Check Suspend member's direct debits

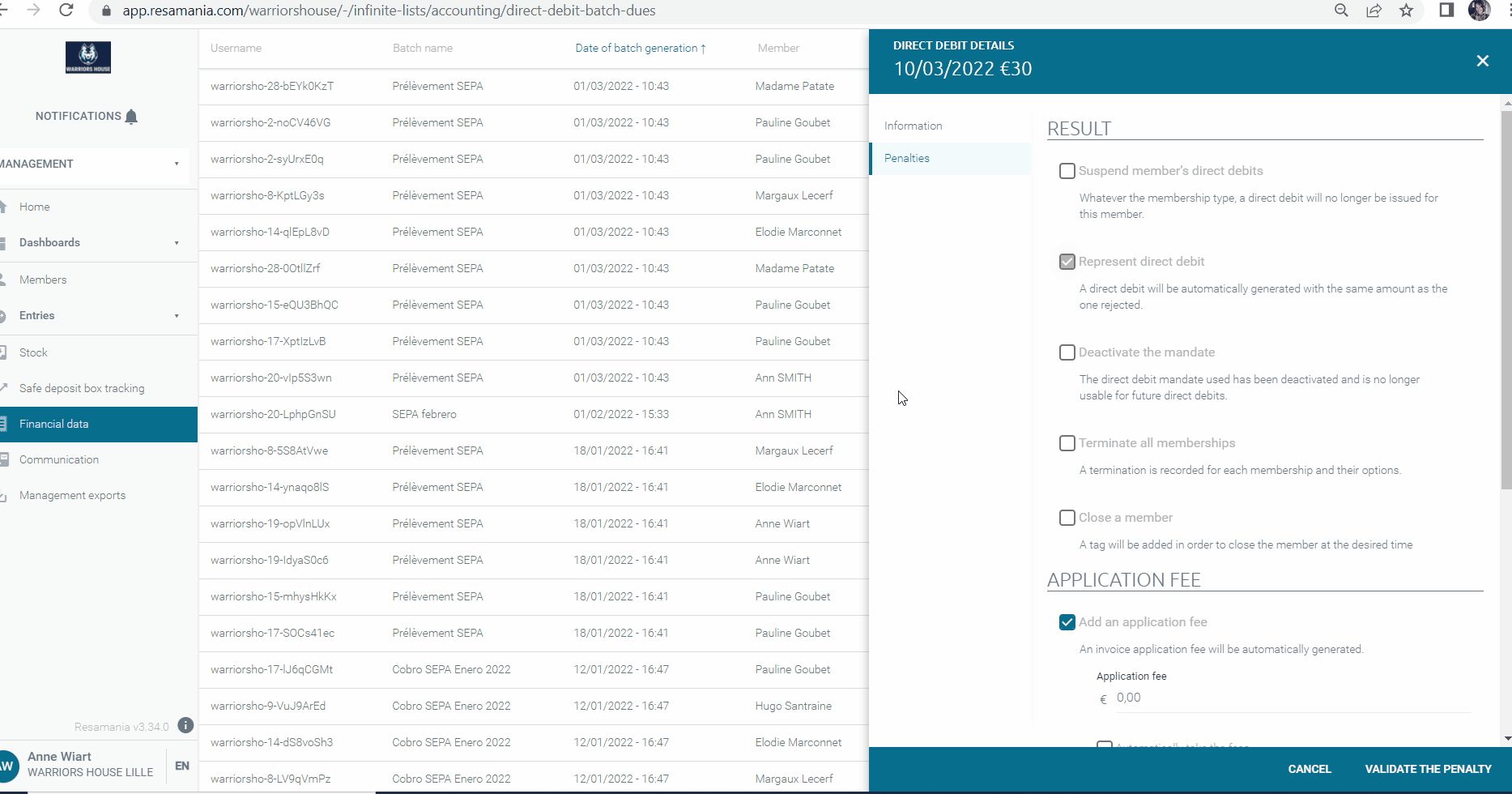click(1067, 171)
